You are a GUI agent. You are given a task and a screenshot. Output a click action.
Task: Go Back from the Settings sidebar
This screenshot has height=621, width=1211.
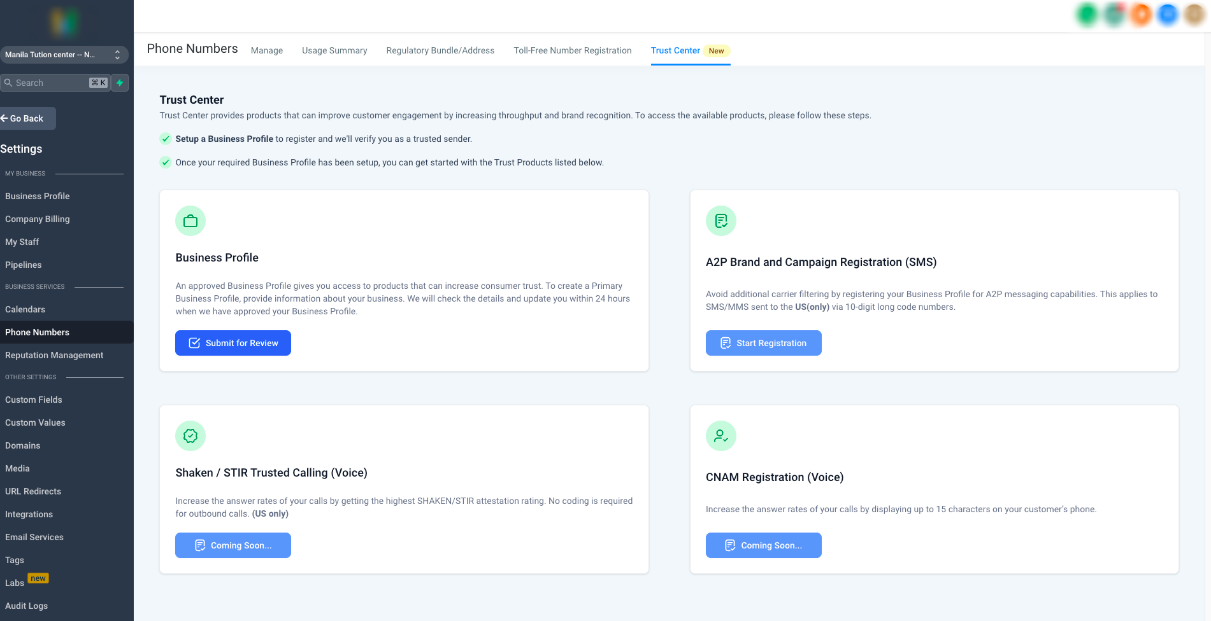click(27, 118)
